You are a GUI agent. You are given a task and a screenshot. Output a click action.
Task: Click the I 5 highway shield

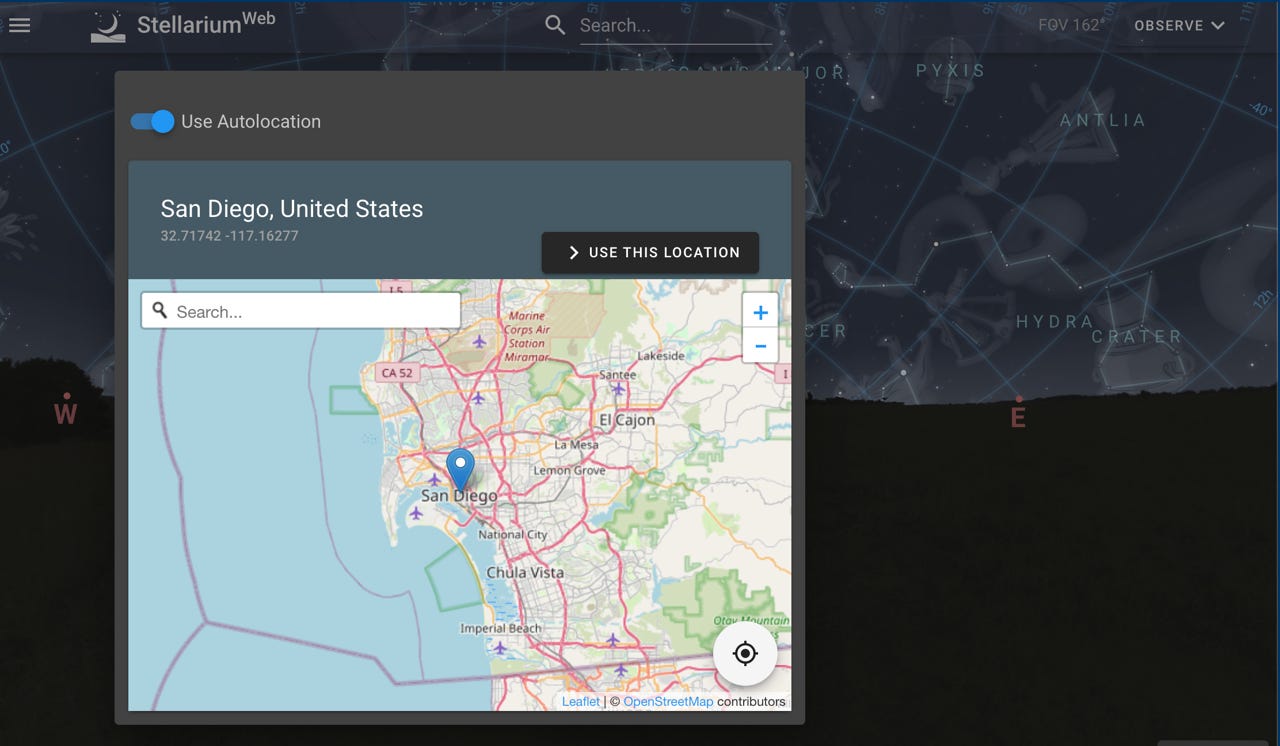click(396, 289)
